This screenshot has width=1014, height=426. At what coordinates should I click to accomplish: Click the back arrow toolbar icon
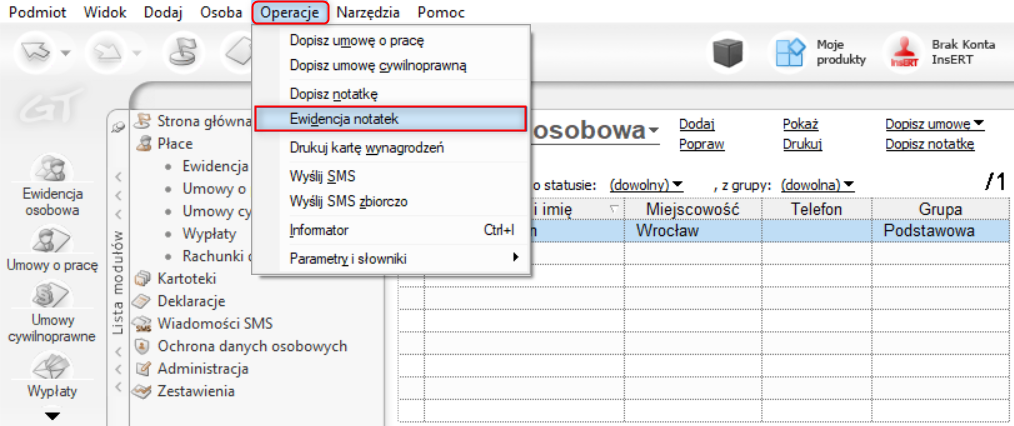(x=34, y=52)
